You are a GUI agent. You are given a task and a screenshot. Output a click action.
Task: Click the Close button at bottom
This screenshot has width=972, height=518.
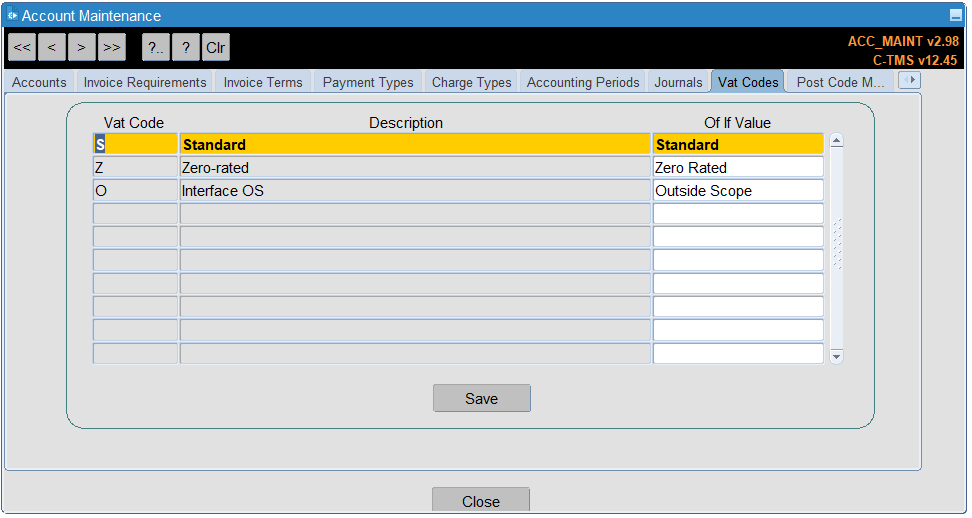coord(481,501)
